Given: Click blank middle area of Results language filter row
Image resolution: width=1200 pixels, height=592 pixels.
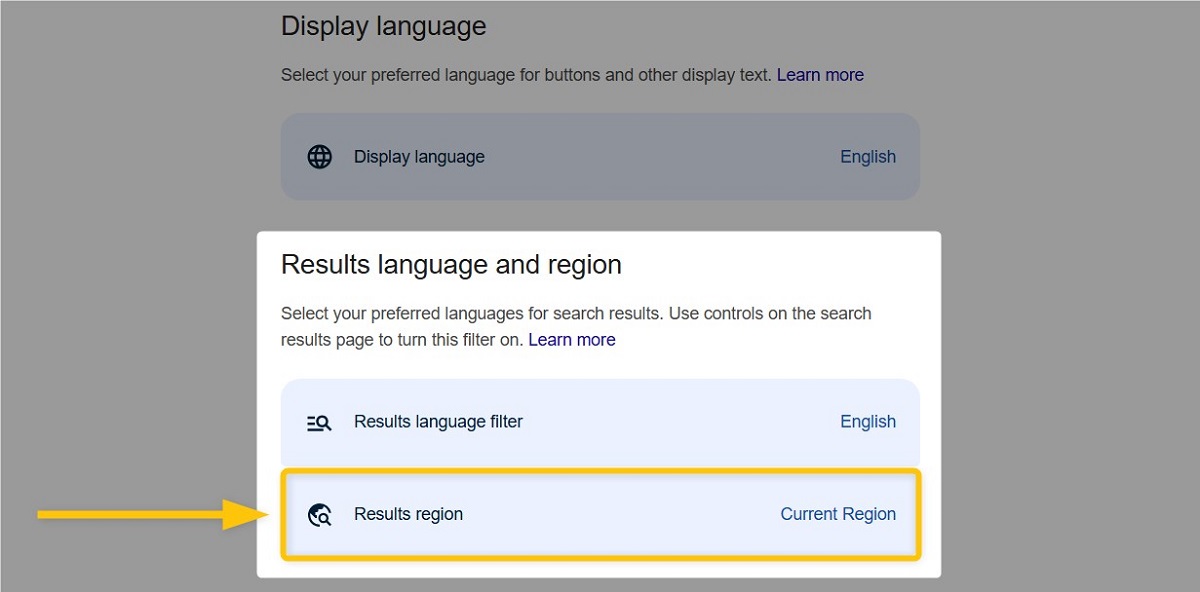Looking at the screenshot, I should [x=680, y=422].
